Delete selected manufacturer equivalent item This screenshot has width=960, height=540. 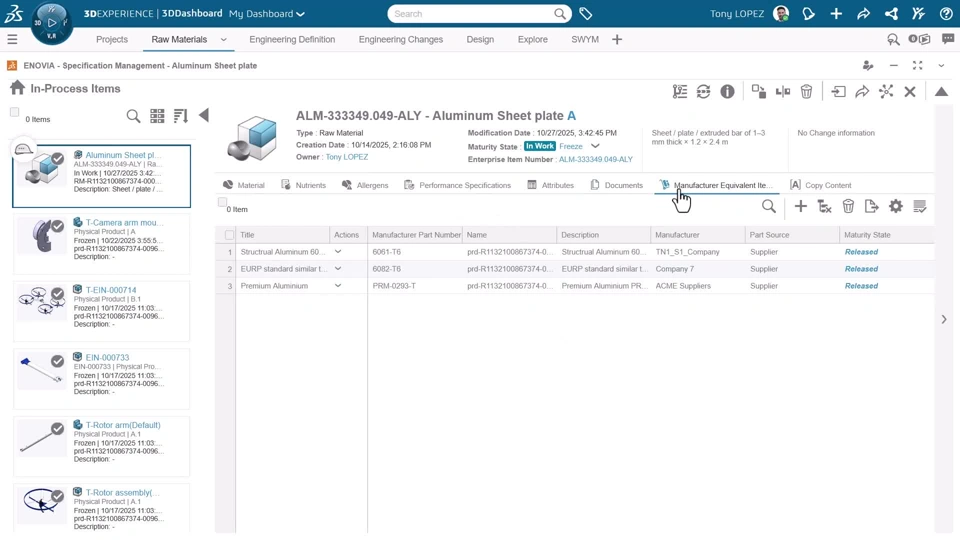coord(848,206)
